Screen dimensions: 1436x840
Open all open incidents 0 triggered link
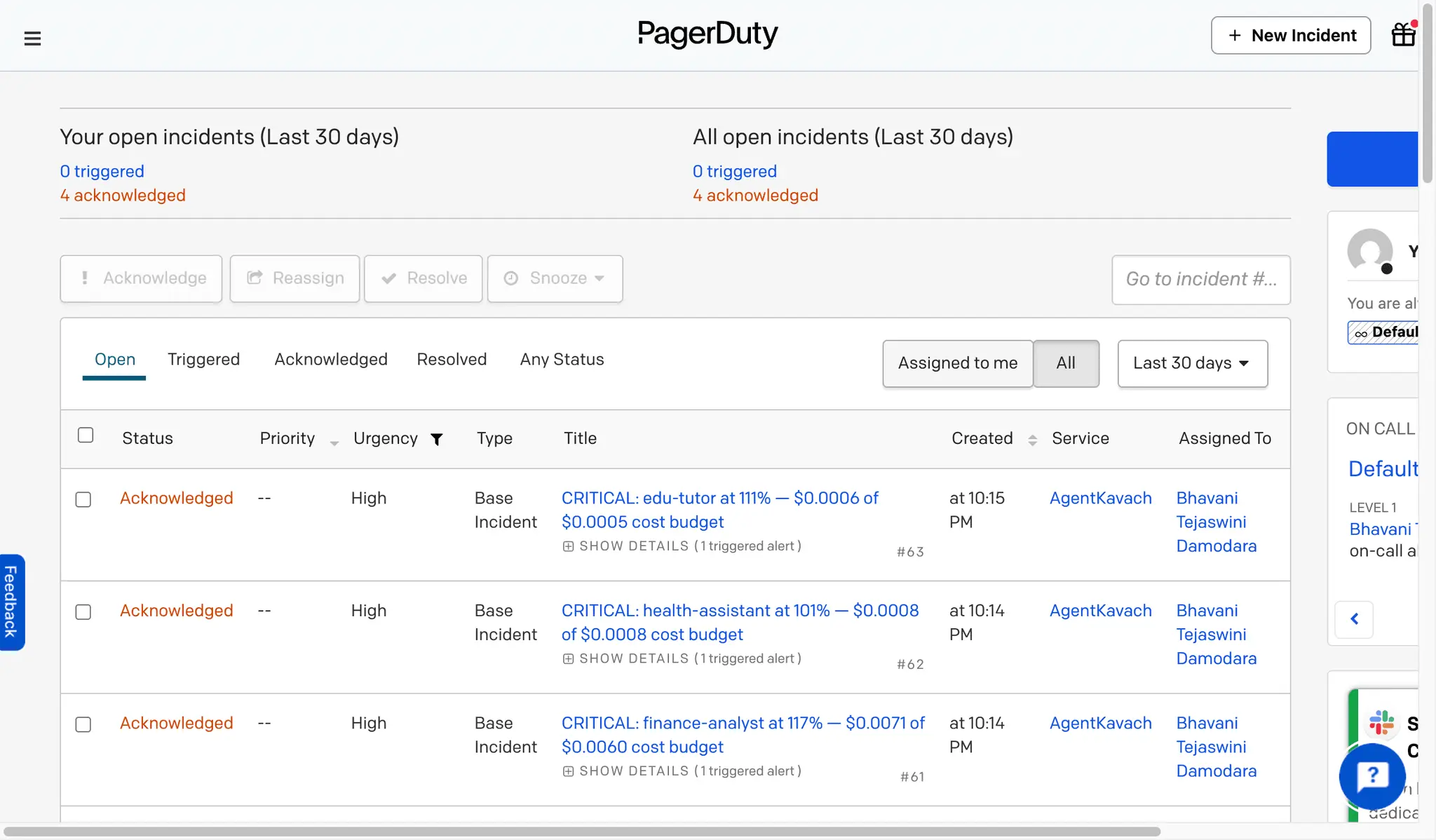(735, 171)
